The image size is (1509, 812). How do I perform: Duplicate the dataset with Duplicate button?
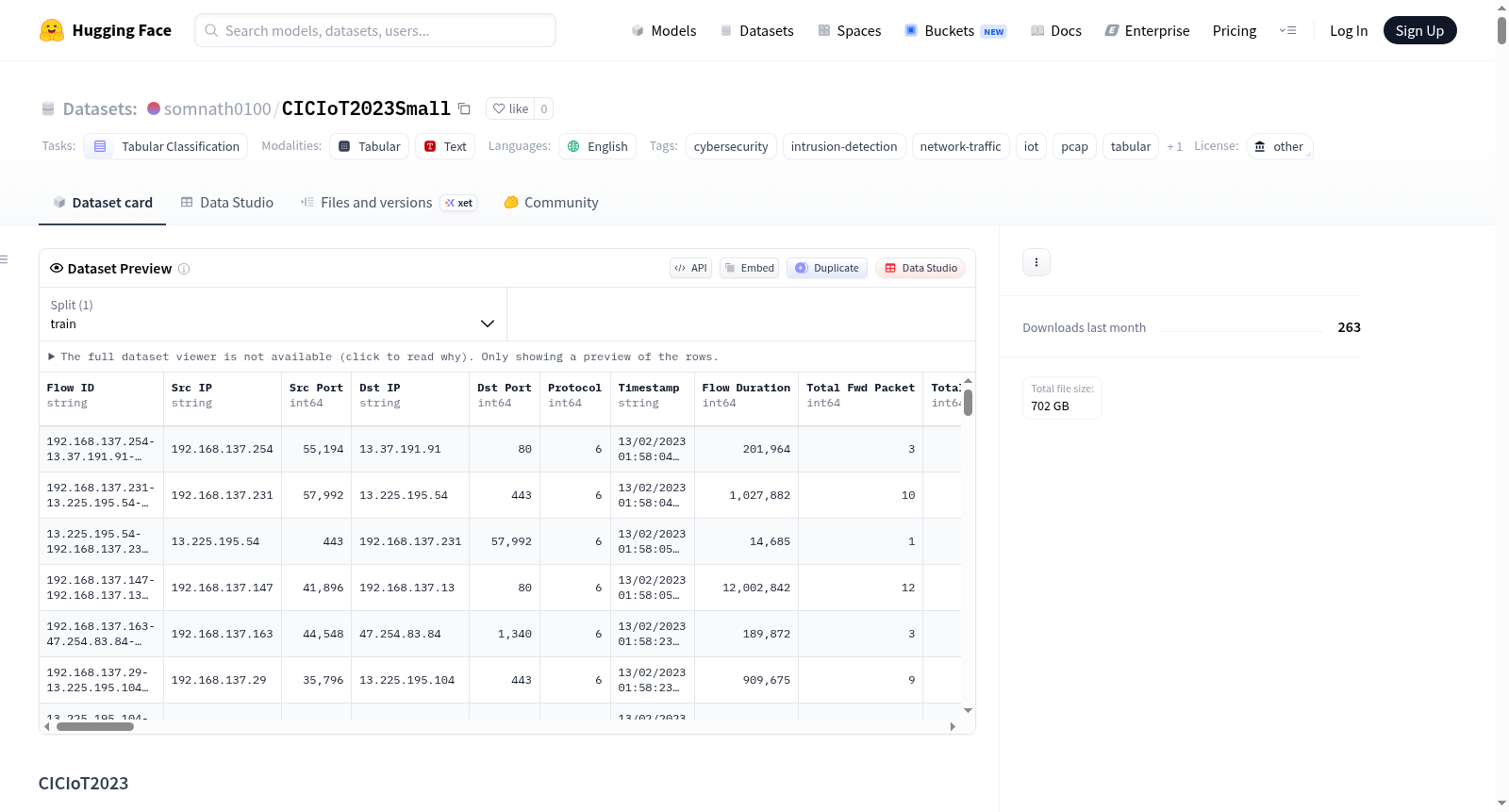click(827, 268)
